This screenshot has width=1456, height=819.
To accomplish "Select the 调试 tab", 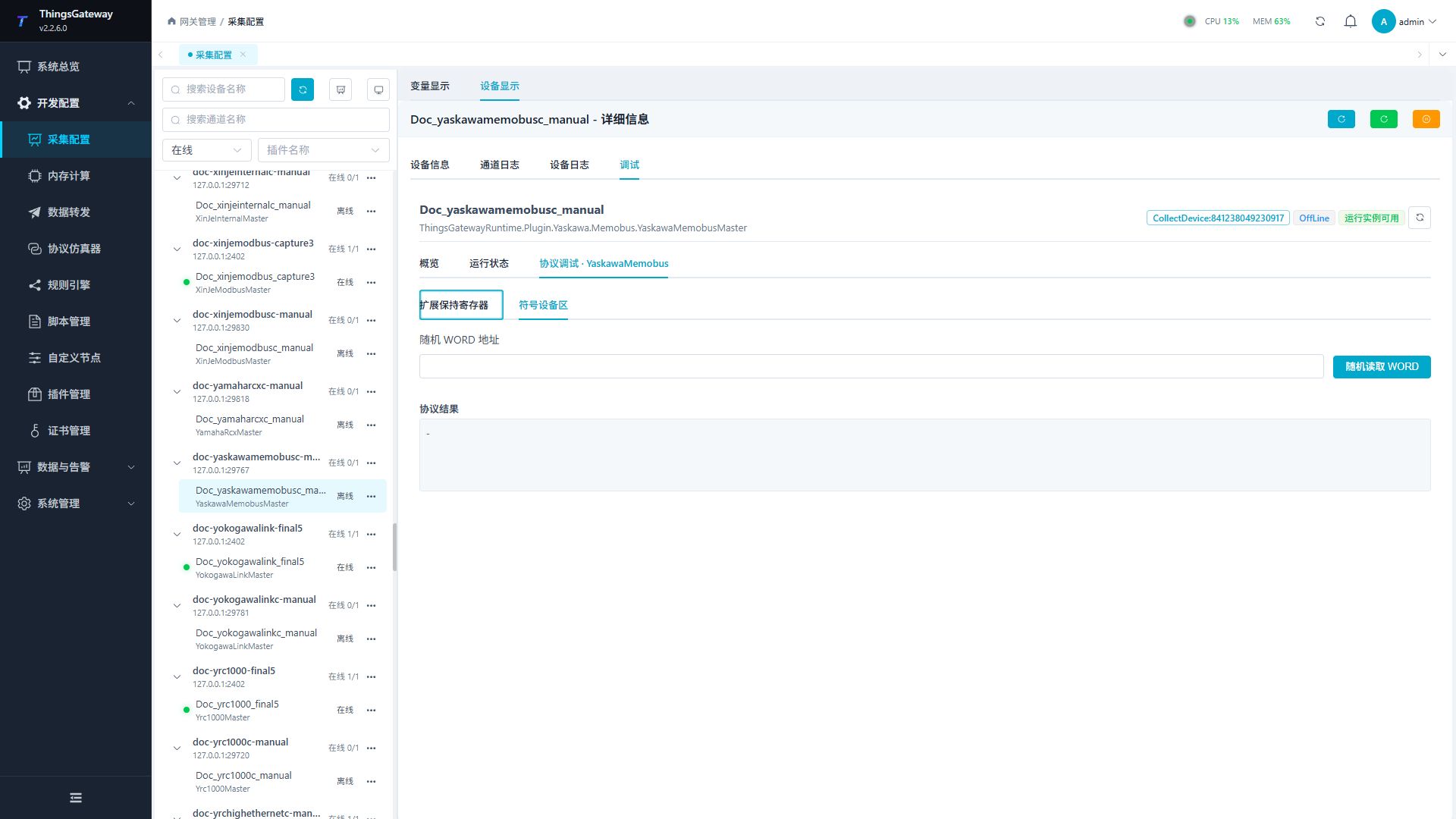I will click(629, 165).
